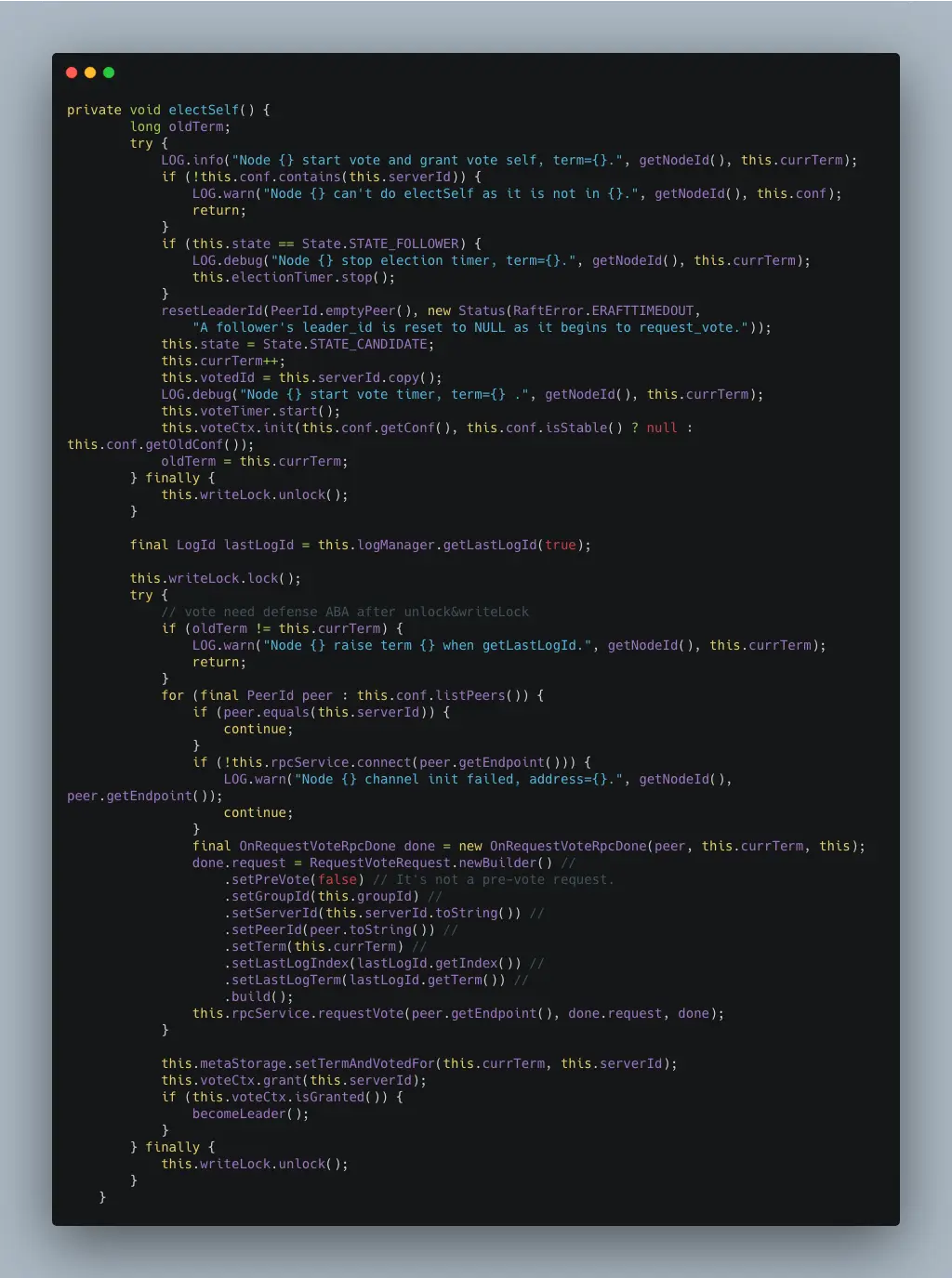Click 'if (!this.rpcService.connect(peer.getEndpoint()))' line

pyautogui.click(x=392, y=762)
